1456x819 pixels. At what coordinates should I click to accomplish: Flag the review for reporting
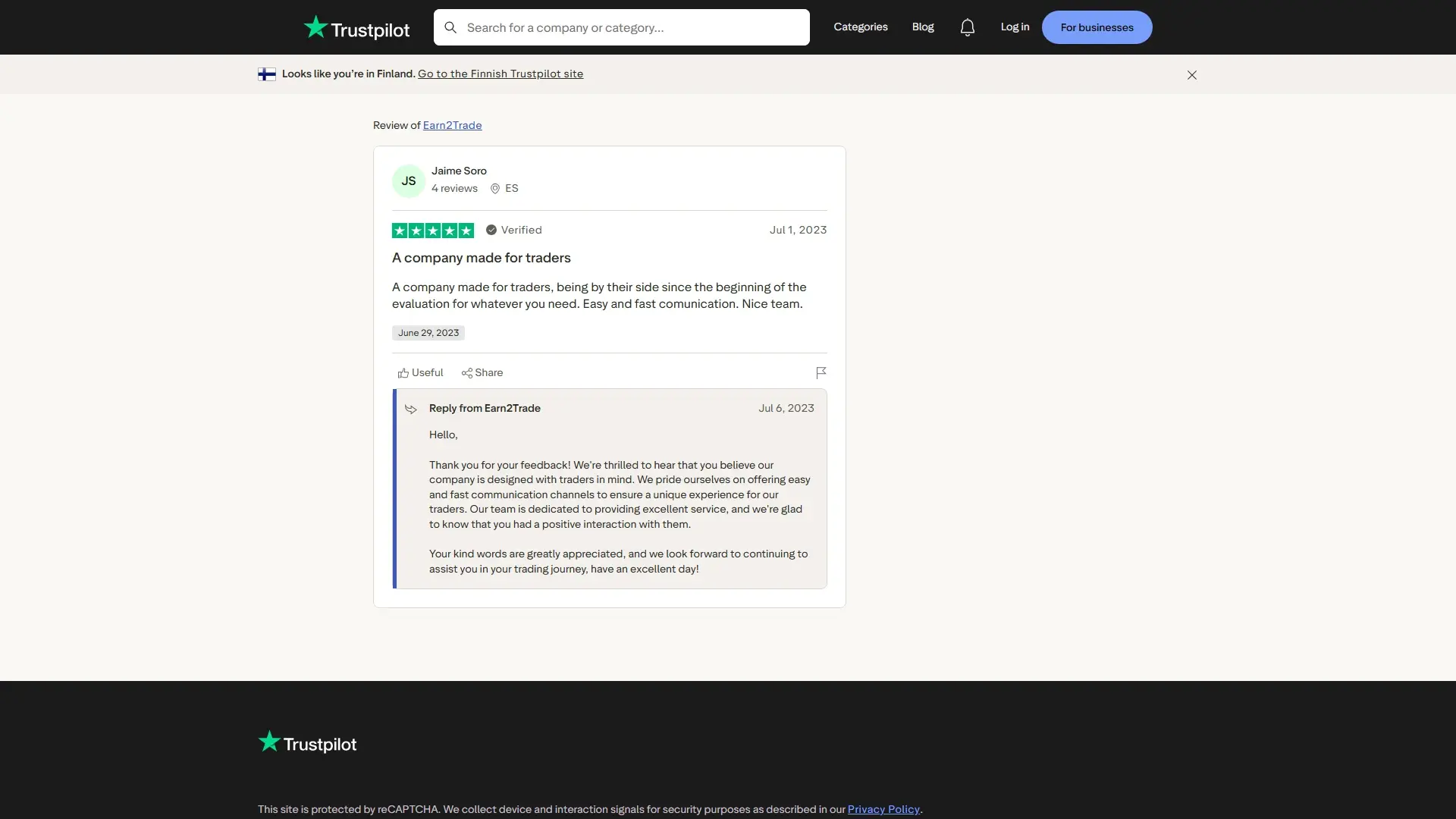pos(820,372)
